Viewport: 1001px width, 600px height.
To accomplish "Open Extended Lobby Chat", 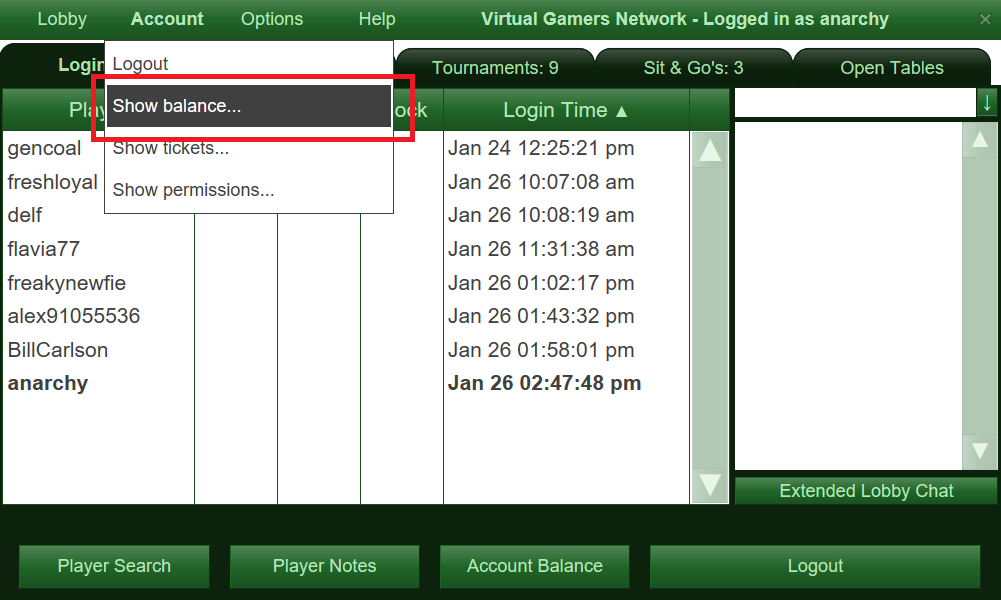I will pyautogui.click(x=866, y=491).
